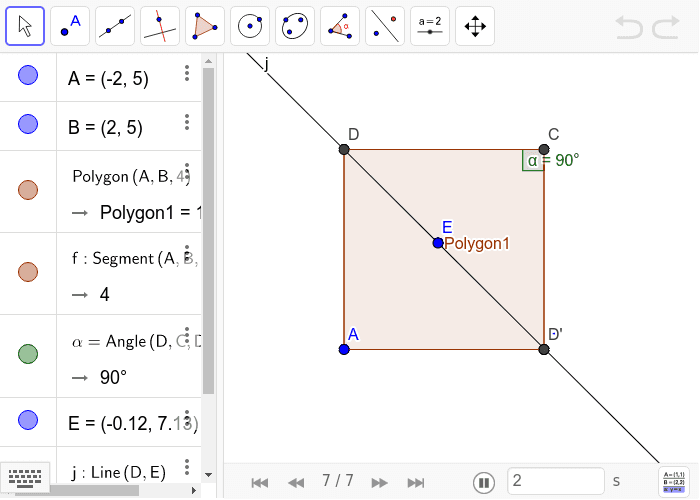The image size is (700, 500).
Task: Open the construction protocol icon
Action: [x=674, y=482]
